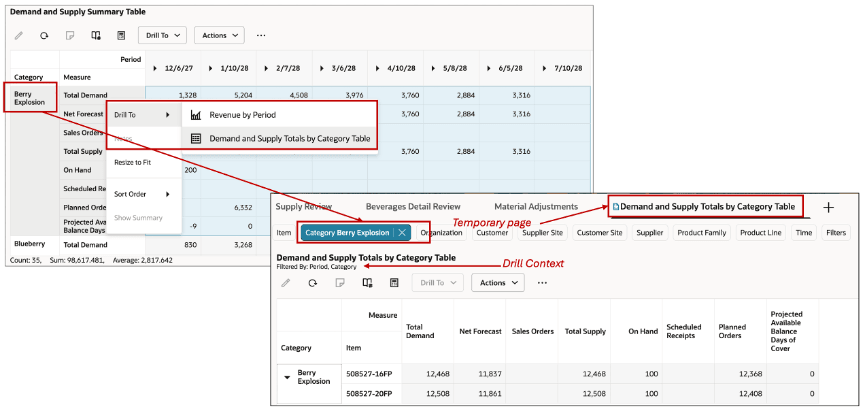Screen dimensions: 866x412
Task: Click the pencil edit icon in upper toolbar
Action: (x=19, y=35)
